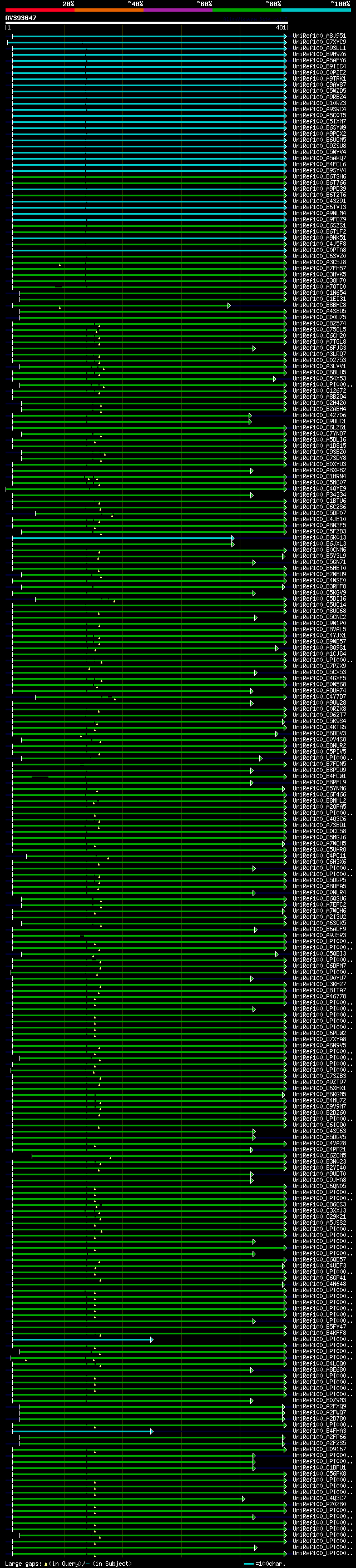This screenshot has width=356, height=1568.
Task: Select the UniRef100_Q9FDZ9 entry
Action: [319, 219]
